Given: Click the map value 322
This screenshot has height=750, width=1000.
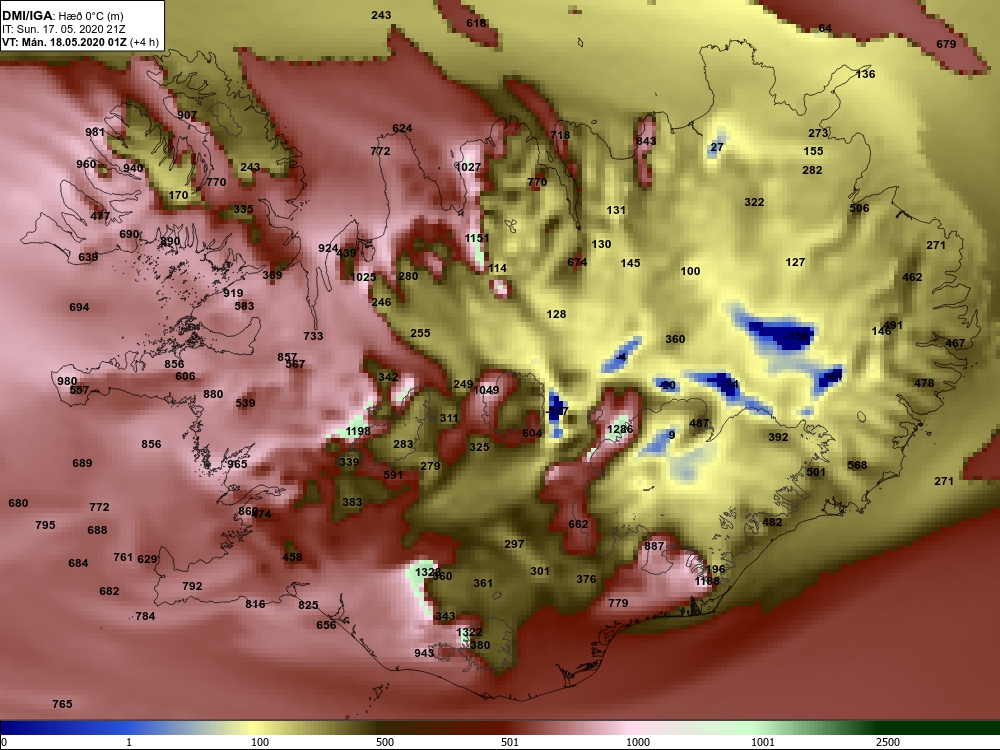Looking at the screenshot, I should coord(754,202).
